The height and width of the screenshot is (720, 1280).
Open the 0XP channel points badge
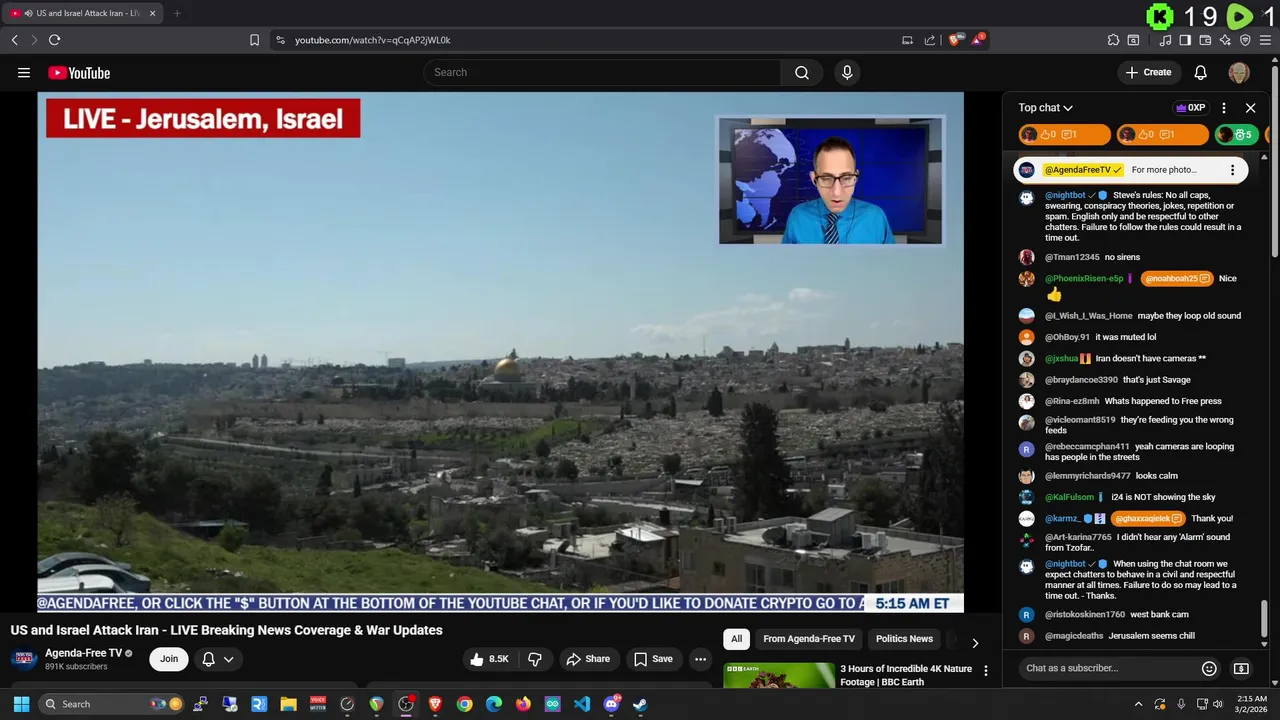click(1190, 108)
